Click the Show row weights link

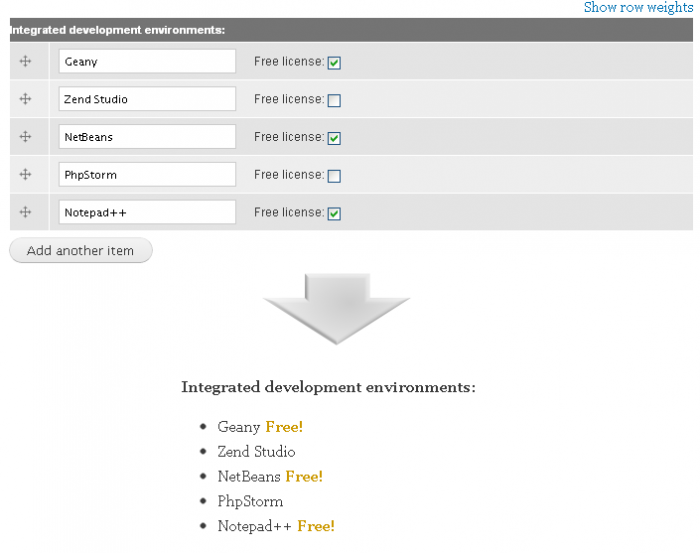pyautogui.click(x=638, y=8)
